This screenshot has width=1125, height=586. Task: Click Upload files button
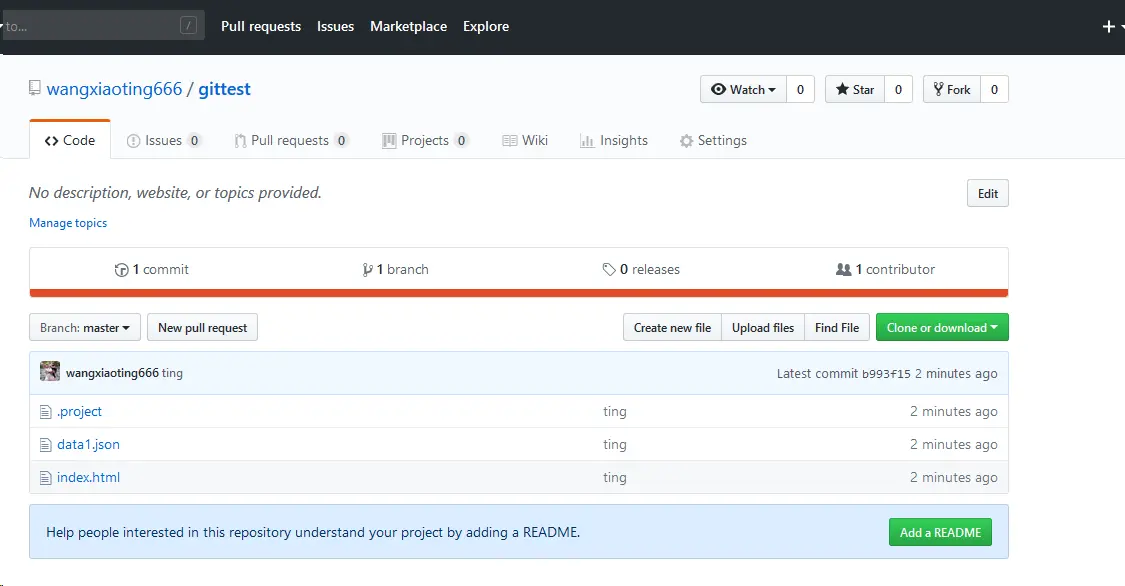click(x=763, y=328)
